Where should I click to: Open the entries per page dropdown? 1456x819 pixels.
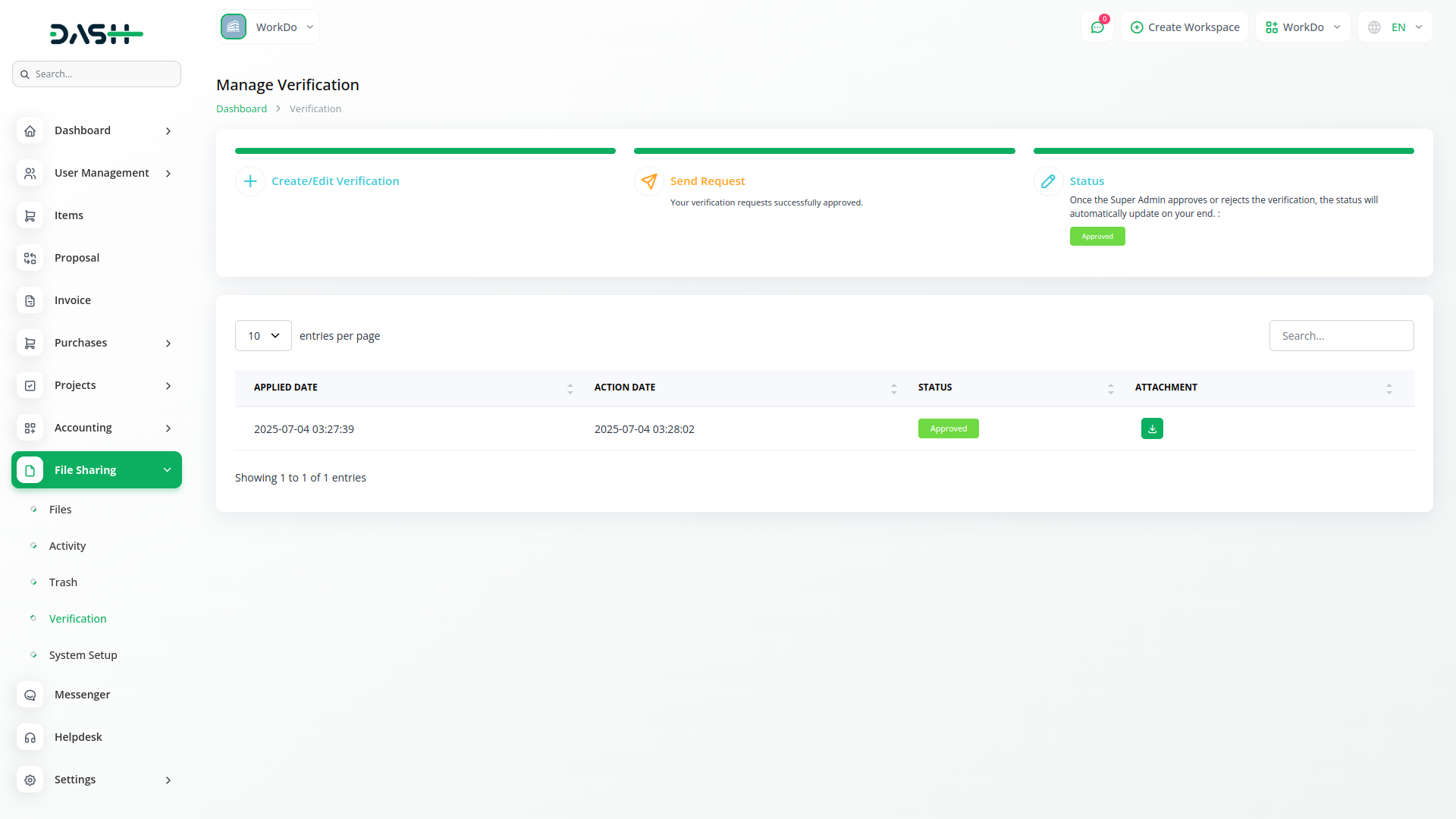point(263,336)
